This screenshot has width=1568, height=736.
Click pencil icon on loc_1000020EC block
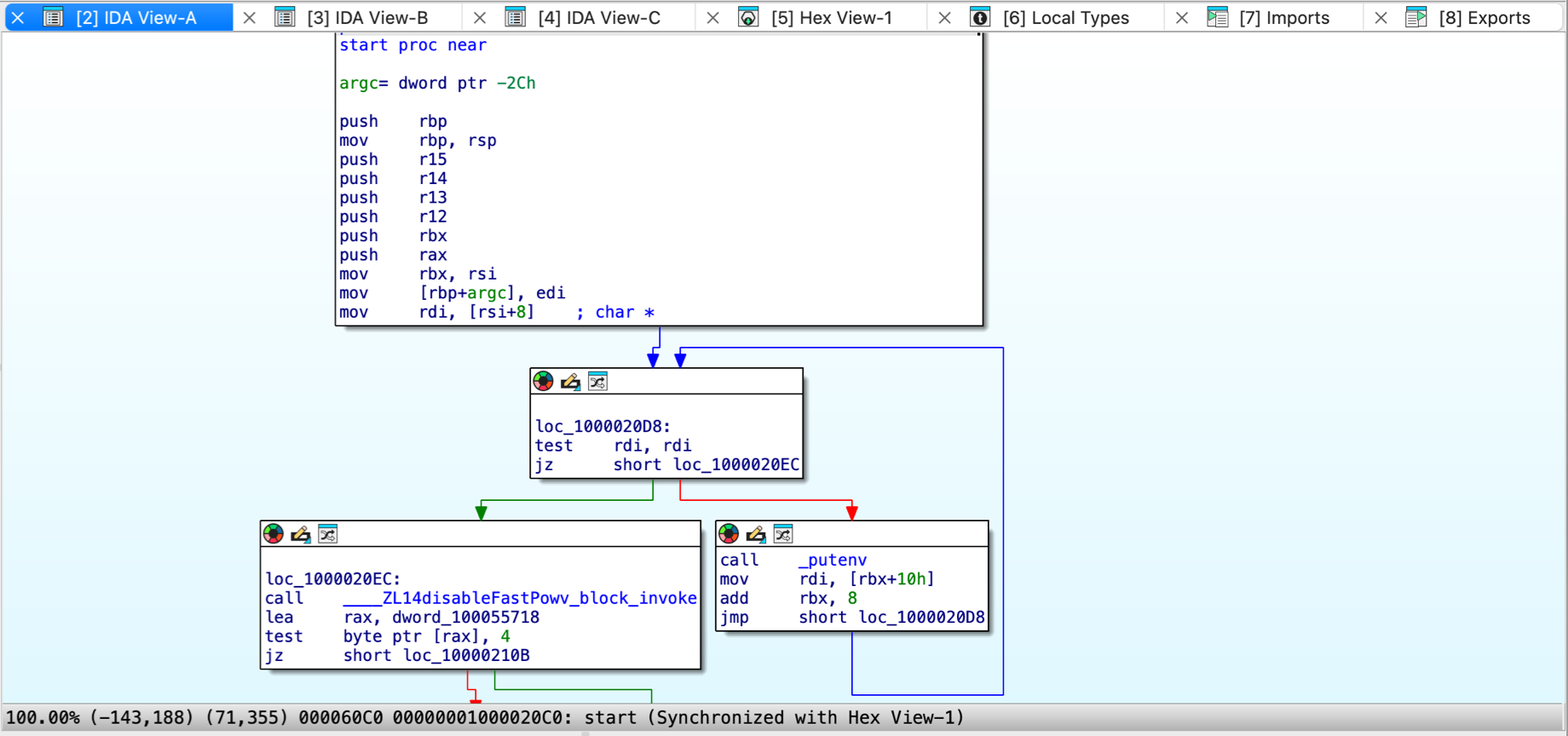click(301, 534)
